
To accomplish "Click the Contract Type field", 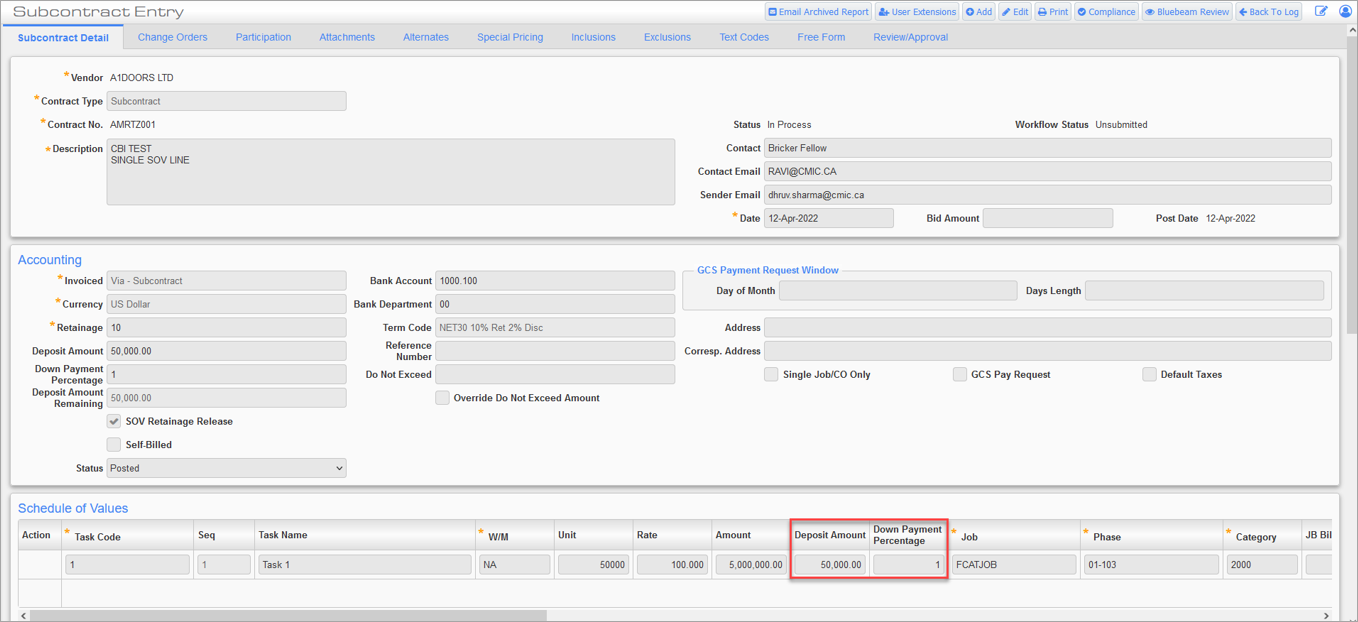I will [227, 101].
